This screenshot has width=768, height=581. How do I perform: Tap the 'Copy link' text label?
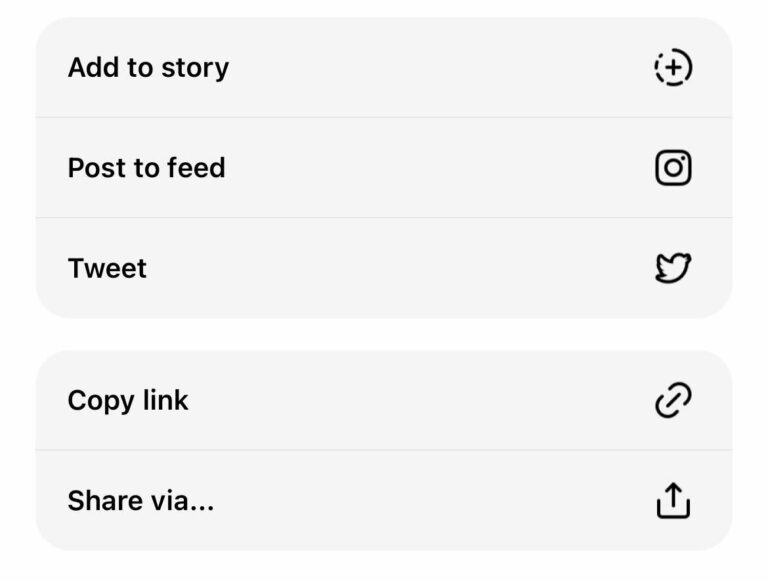[x=128, y=400]
